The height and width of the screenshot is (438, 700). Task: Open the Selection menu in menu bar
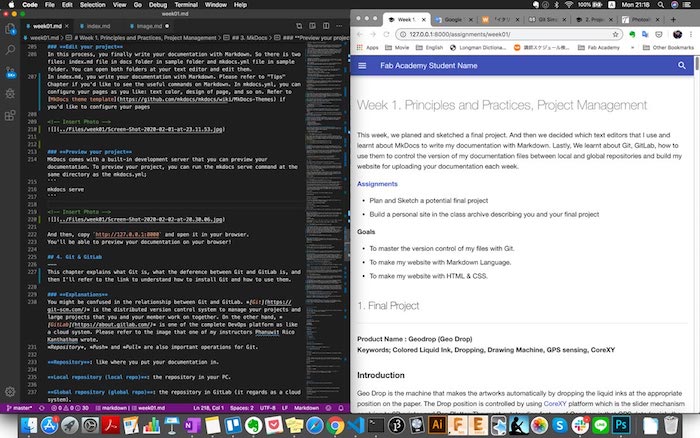tap(92, 5)
